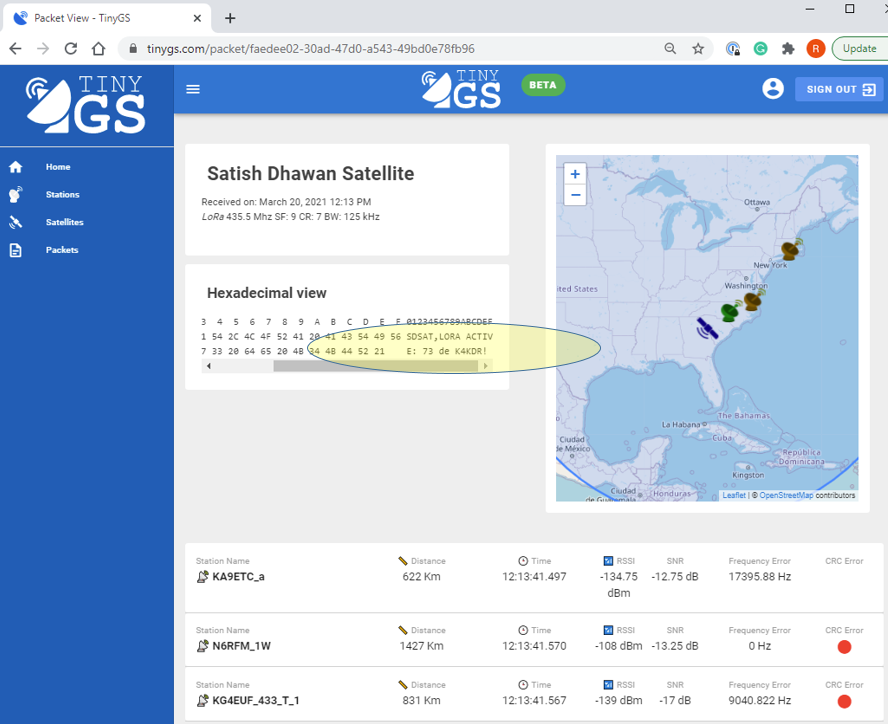Click the station icon beside N6RFM_1W

[x=202, y=646]
